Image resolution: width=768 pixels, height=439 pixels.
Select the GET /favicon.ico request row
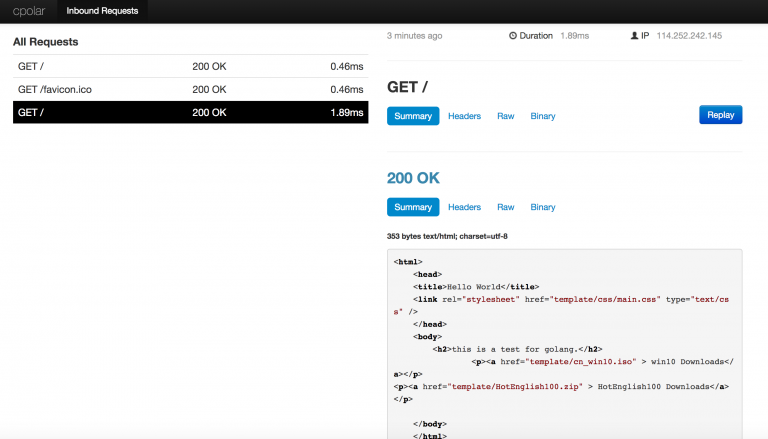(x=190, y=89)
